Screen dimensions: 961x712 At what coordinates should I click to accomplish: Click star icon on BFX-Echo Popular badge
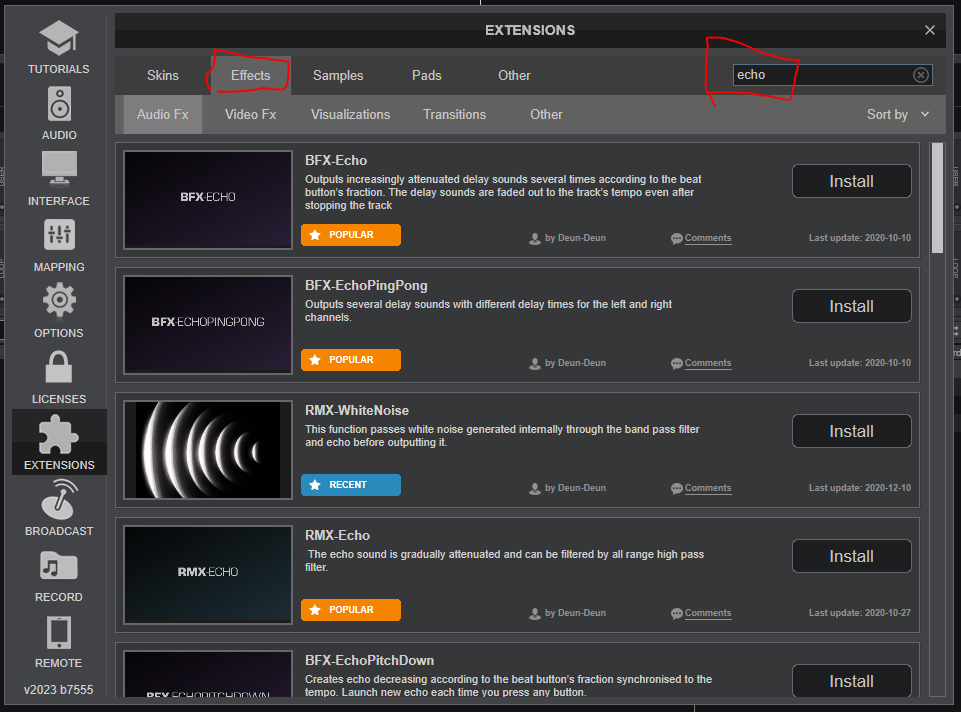pos(315,235)
